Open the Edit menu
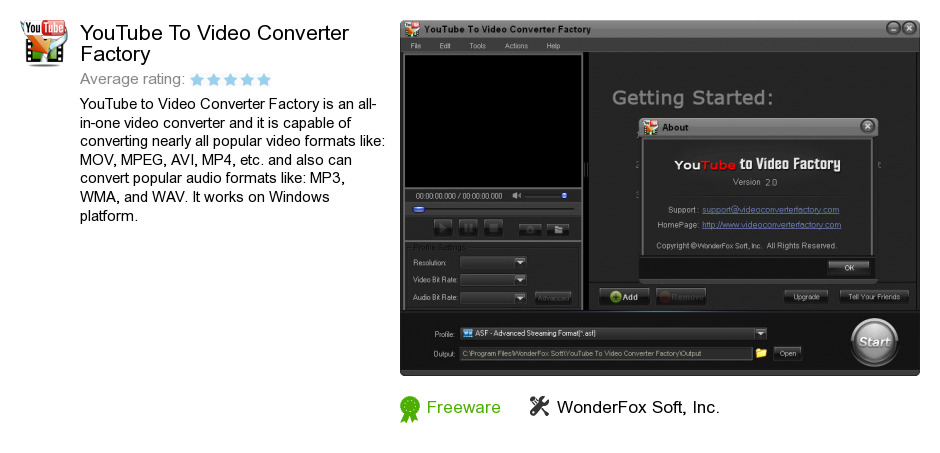Screen dimensions: 940x453 coord(445,46)
